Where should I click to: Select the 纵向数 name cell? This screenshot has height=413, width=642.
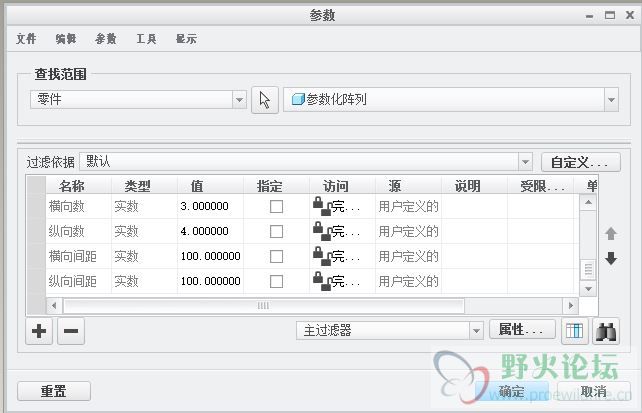79,231
